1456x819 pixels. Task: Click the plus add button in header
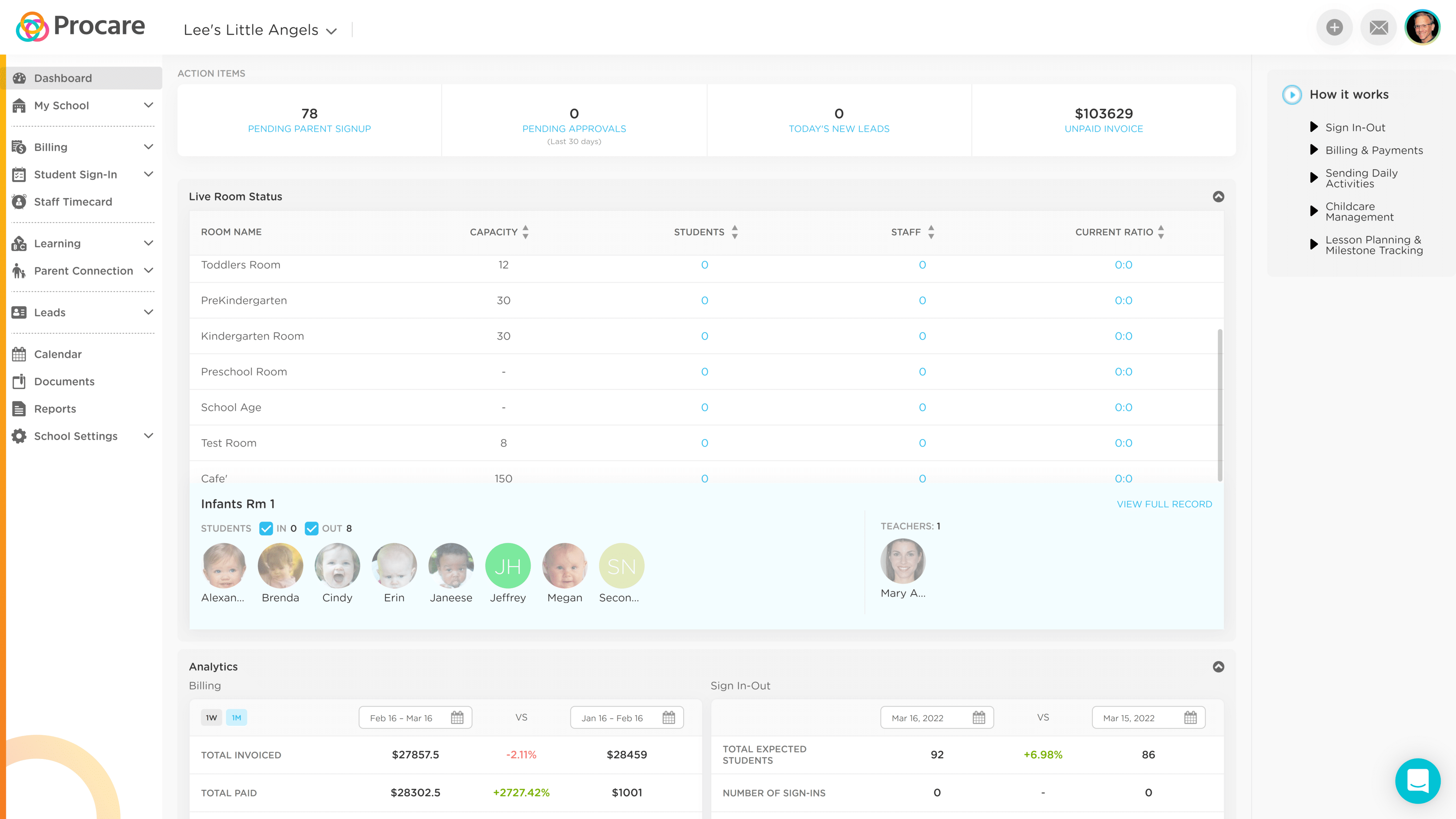[1334, 27]
